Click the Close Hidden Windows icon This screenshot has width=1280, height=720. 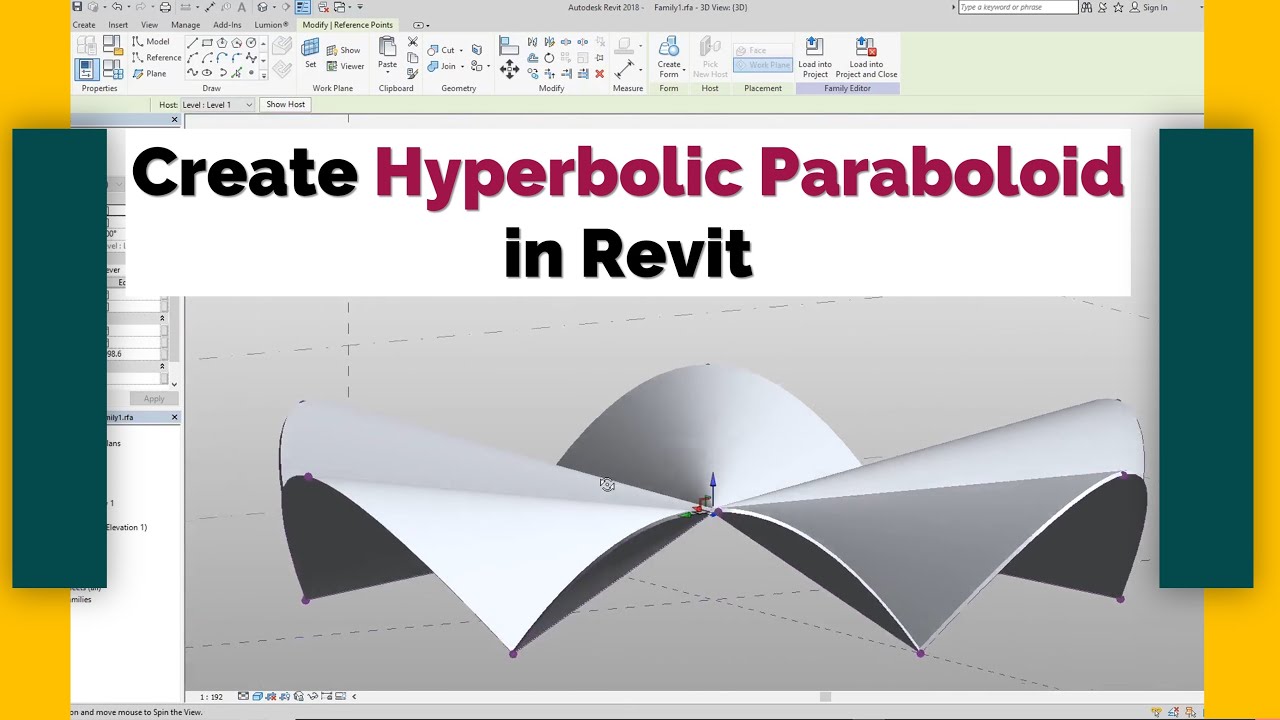tap(323, 6)
